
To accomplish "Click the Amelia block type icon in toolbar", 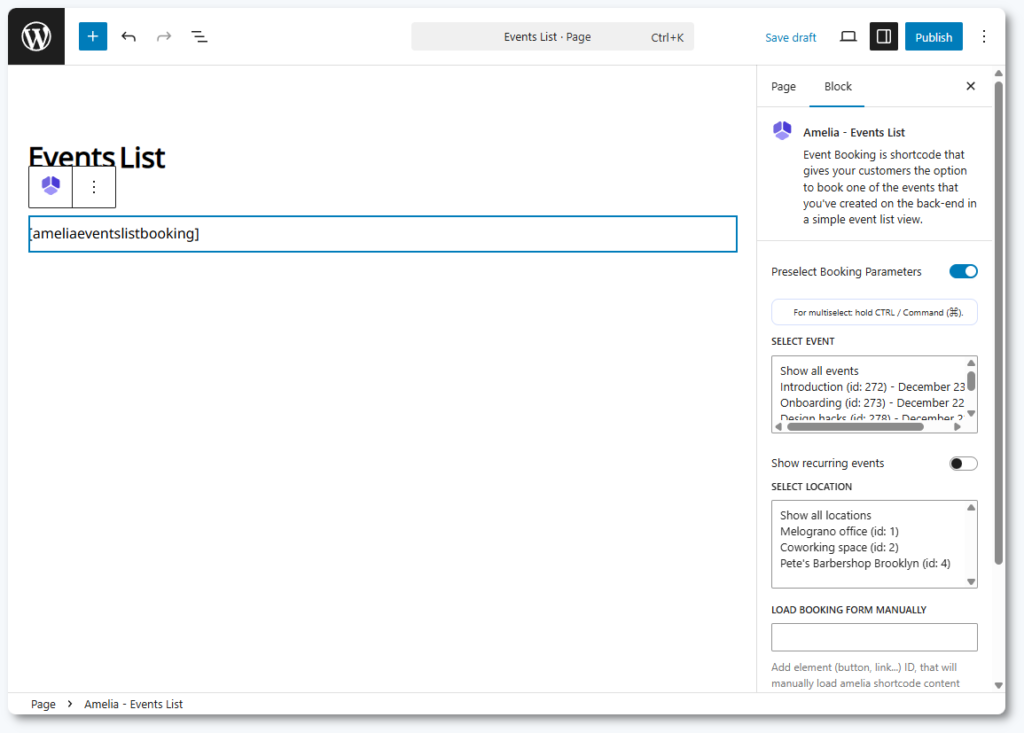I will [x=51, y=186].
